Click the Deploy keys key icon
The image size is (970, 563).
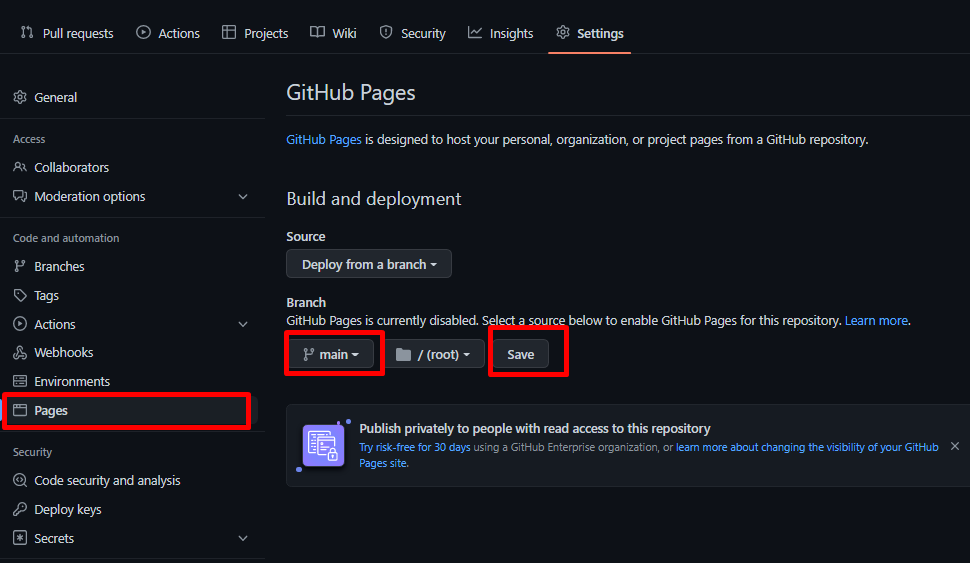coord(20,509)
